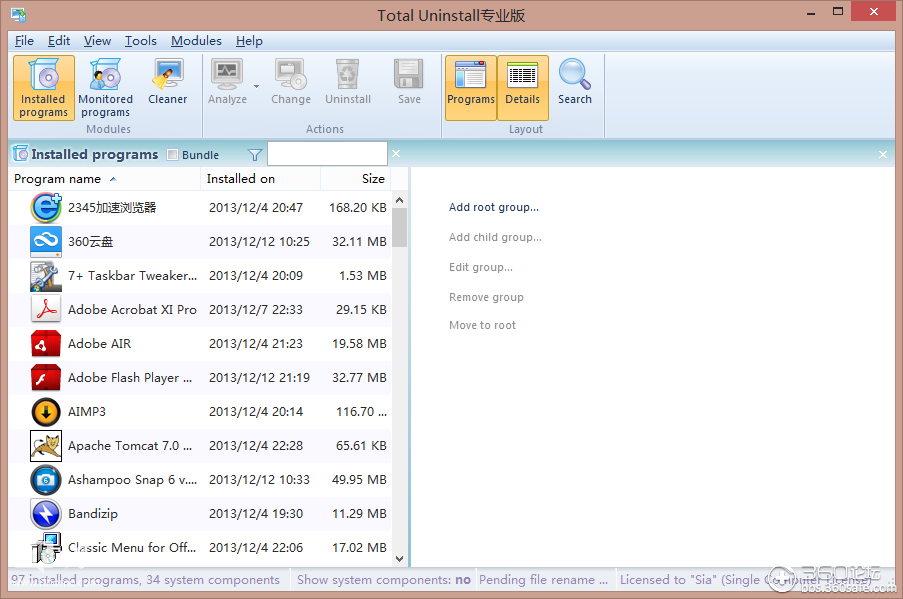Toggle Show system components status entry
Viewport: 903px width, 599px height.
[384, 580]
